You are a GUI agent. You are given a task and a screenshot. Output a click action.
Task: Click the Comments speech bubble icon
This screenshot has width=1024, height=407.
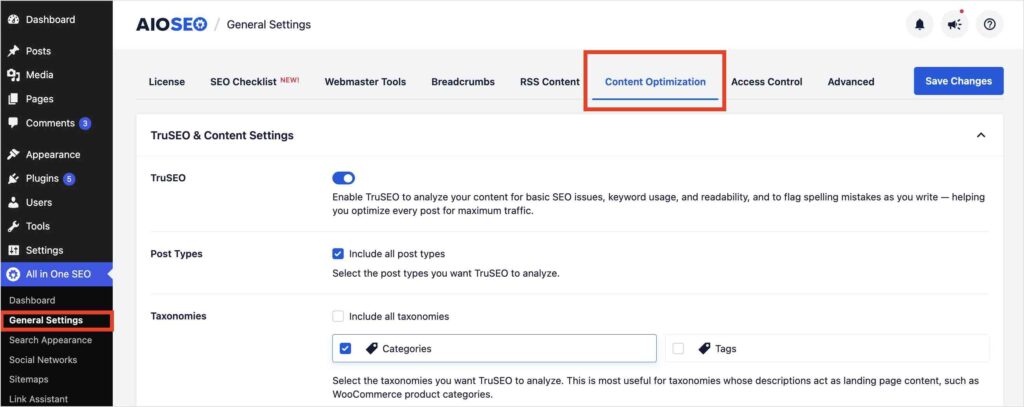click(x=12, y=123)
